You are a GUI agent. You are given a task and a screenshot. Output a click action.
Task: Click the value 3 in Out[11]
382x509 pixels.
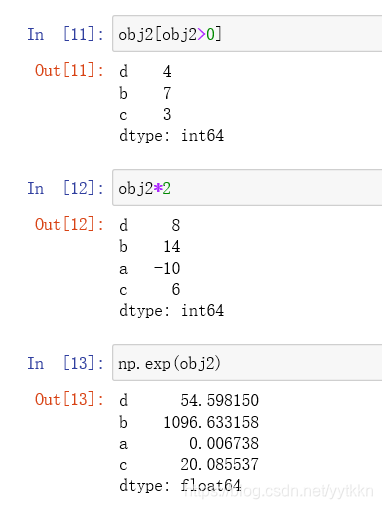coord(167,114)
